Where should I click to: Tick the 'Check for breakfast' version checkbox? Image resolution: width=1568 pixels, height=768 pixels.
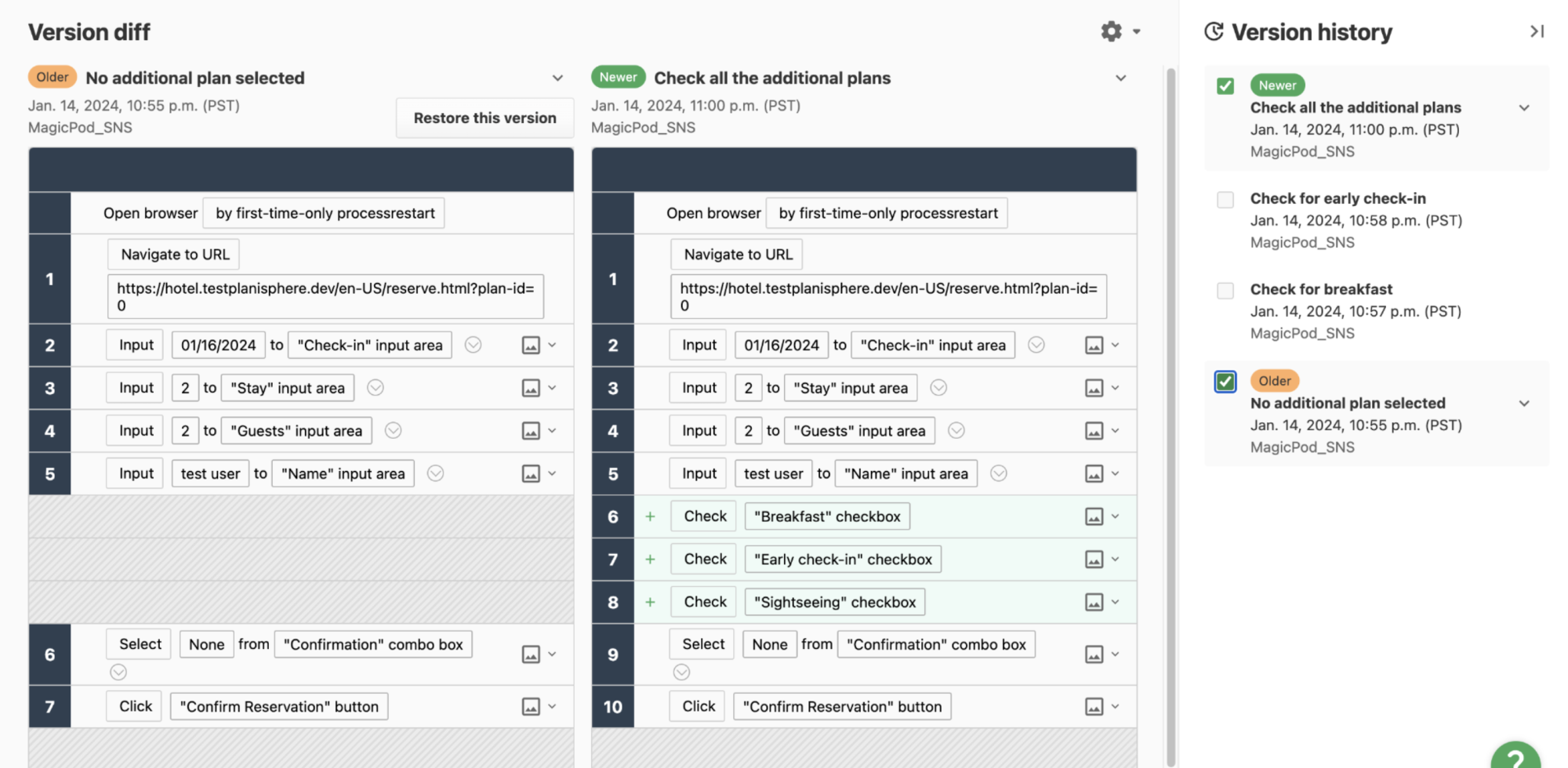click(x=1225, y=291)
